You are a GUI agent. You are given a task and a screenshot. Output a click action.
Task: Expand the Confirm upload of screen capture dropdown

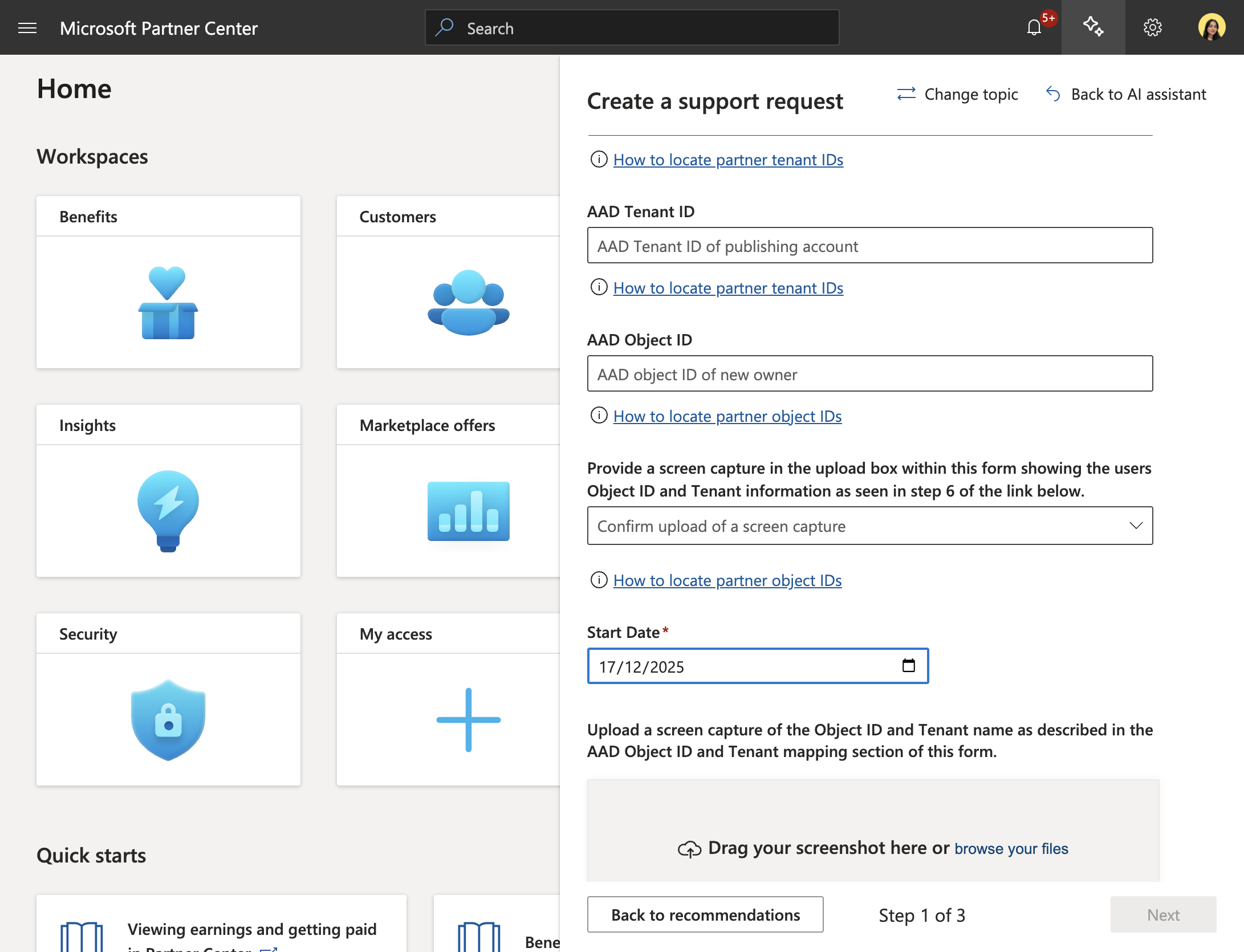(x=870, y=526)
